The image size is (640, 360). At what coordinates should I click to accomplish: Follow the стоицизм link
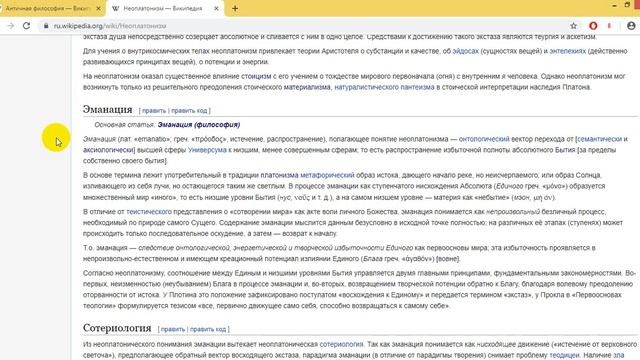click(x=256, y=76)
